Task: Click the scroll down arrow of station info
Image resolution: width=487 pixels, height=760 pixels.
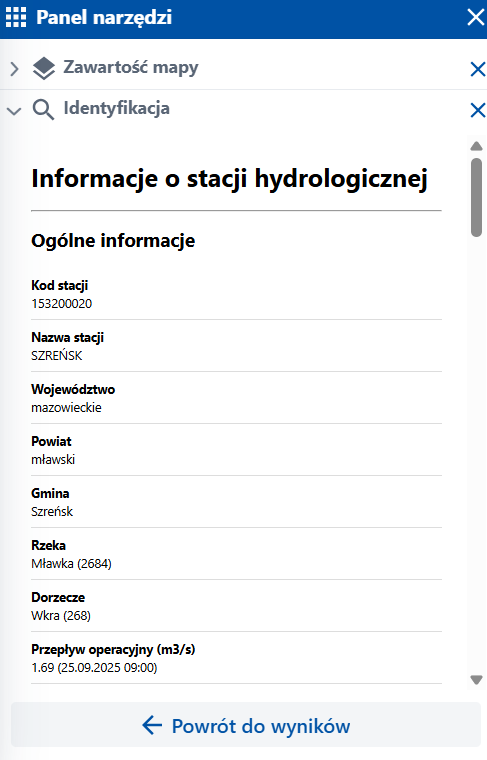Action: tap(476, 680)
